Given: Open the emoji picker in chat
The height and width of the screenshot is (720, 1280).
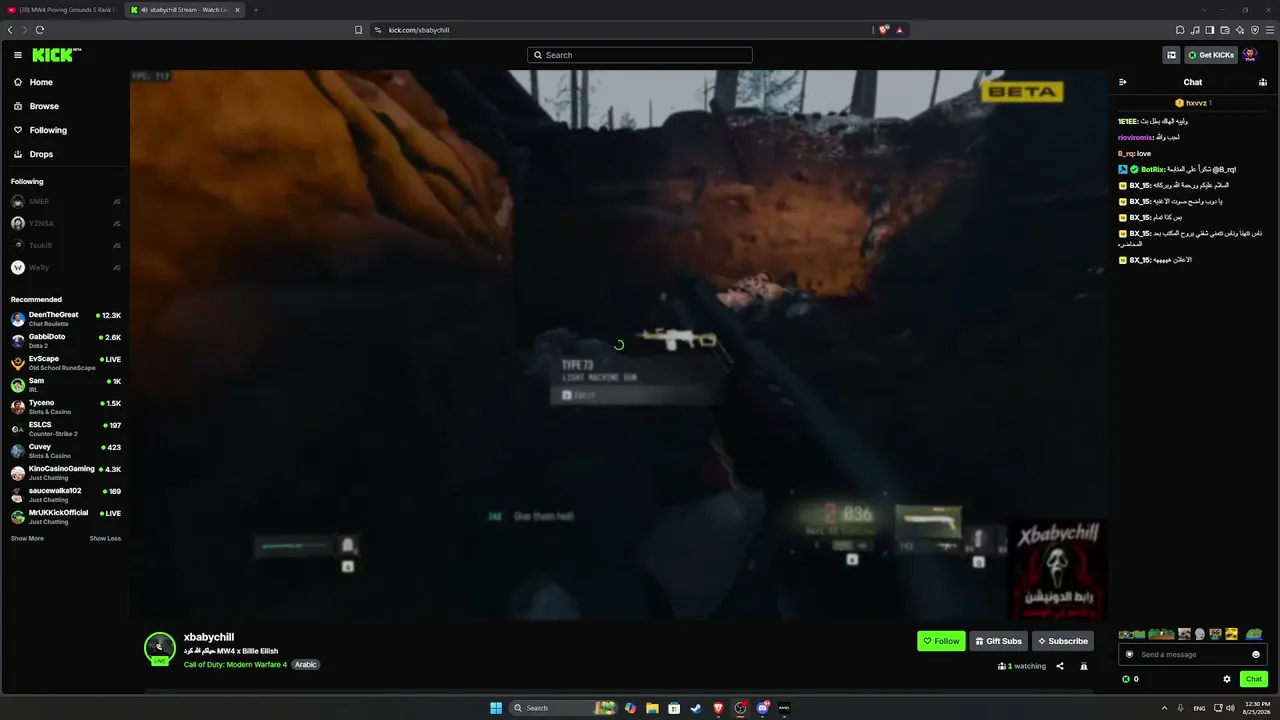Looking at the screenshot, I should (1256, 654).
